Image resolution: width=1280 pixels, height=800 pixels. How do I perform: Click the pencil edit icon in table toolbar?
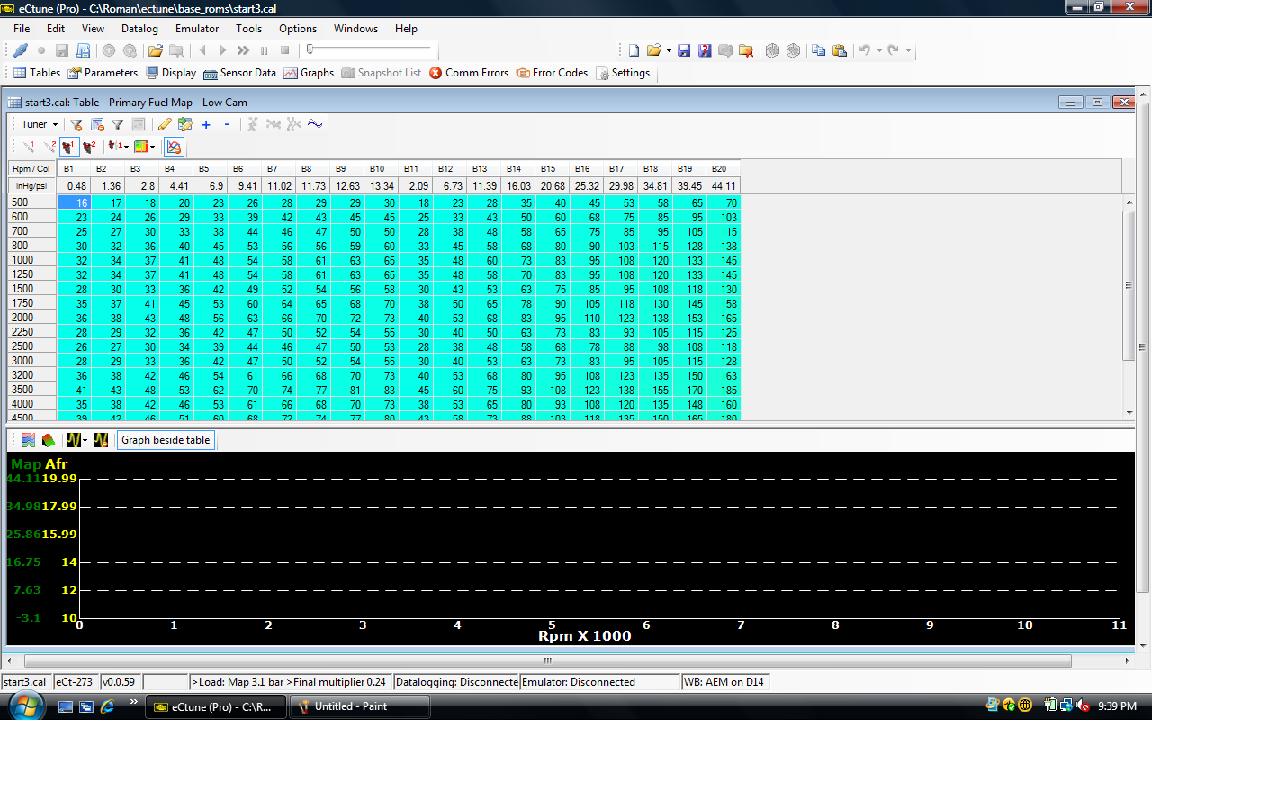pos(164,124)
